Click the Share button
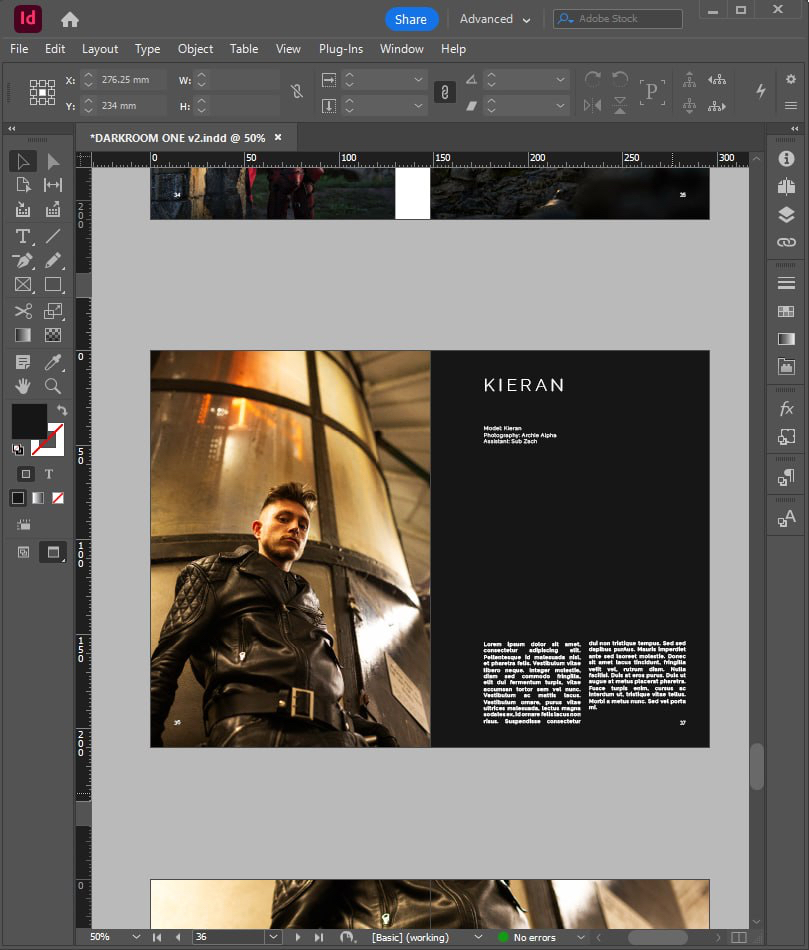Screen dimensions: 809x950 coord(410,19)
